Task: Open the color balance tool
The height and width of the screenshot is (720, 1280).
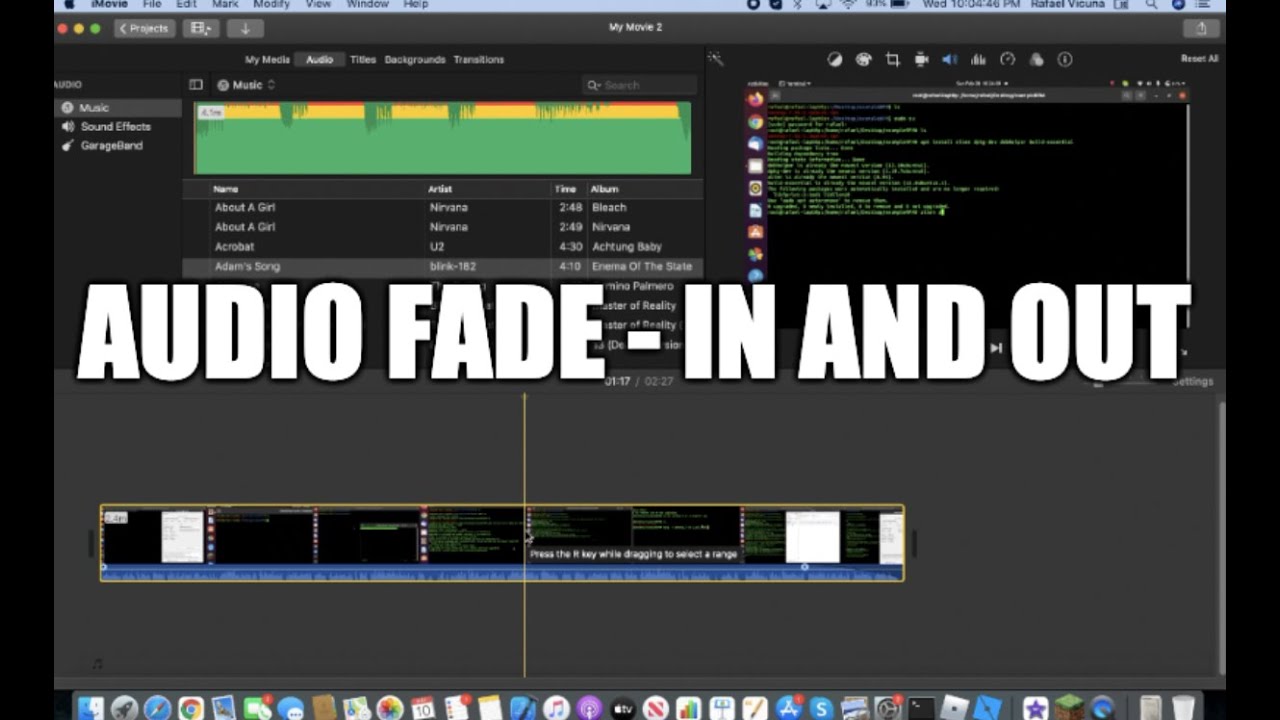Action: click(834, 59)
